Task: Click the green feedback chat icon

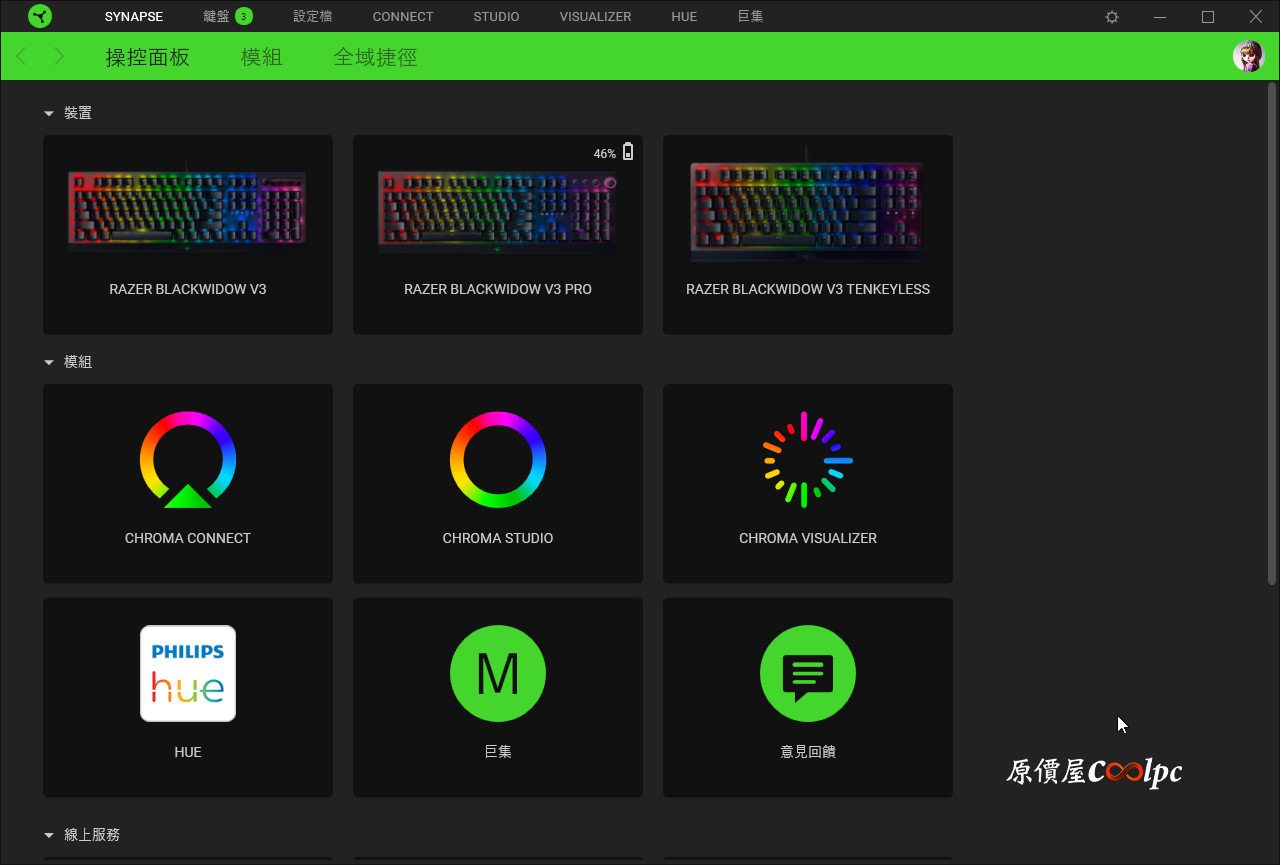Action: [808, 674]
